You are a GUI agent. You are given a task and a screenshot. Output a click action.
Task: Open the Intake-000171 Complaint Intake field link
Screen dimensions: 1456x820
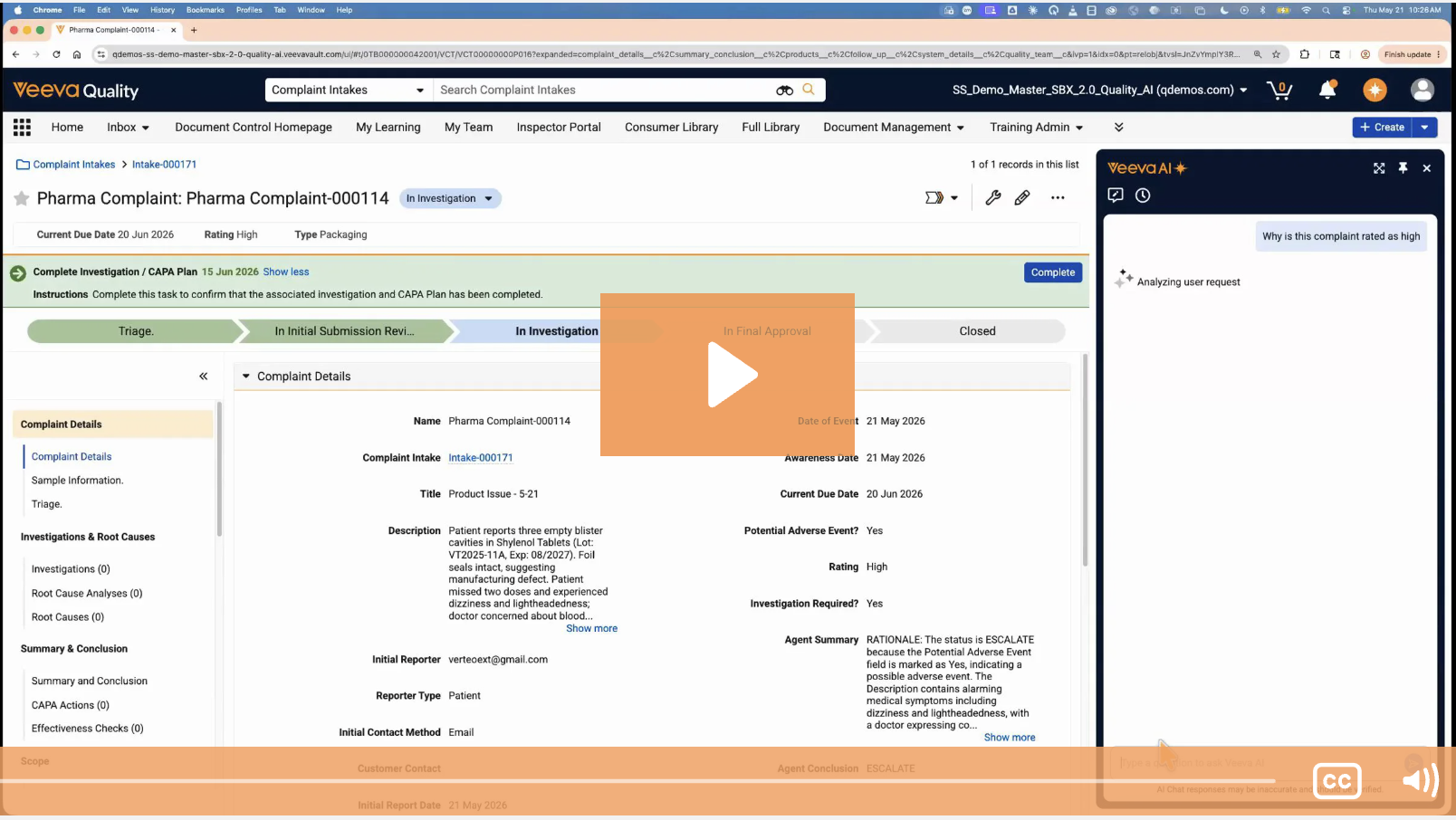pyautogui.click(x=481, y=458)
